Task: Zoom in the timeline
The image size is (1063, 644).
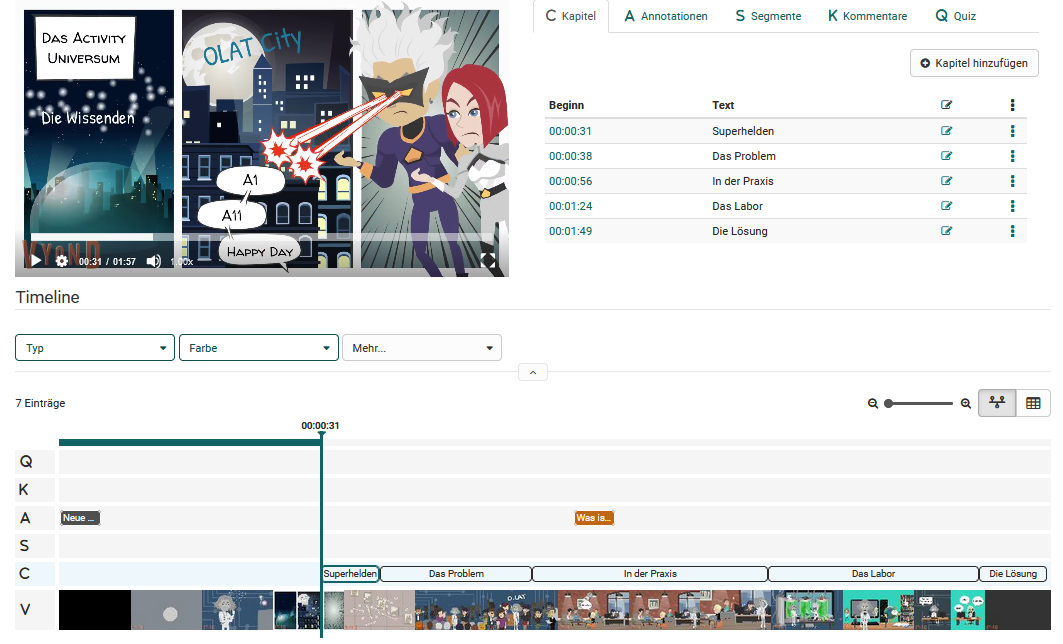Action: click(x=966, y=403)
